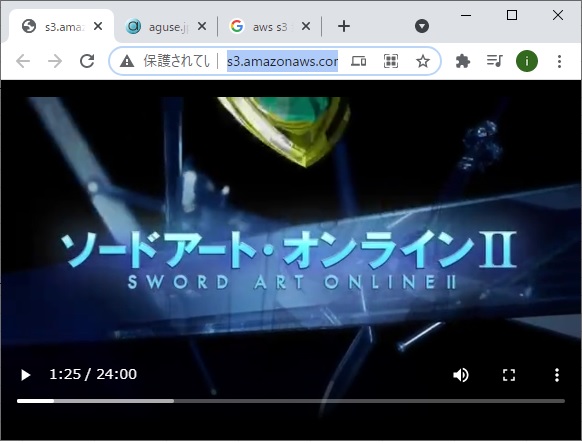The height and width of the screenshot is (443, 582).
Task: Go back to previous page
Action: (23, 61)
